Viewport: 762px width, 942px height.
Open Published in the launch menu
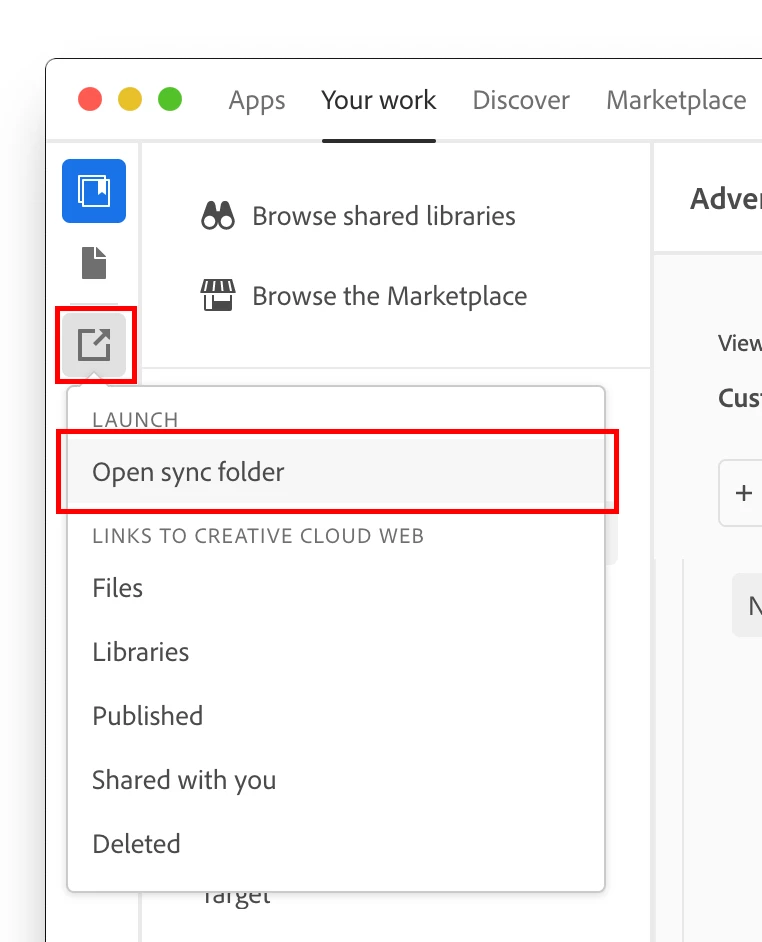pyautogui.click(x=336, y=716)
